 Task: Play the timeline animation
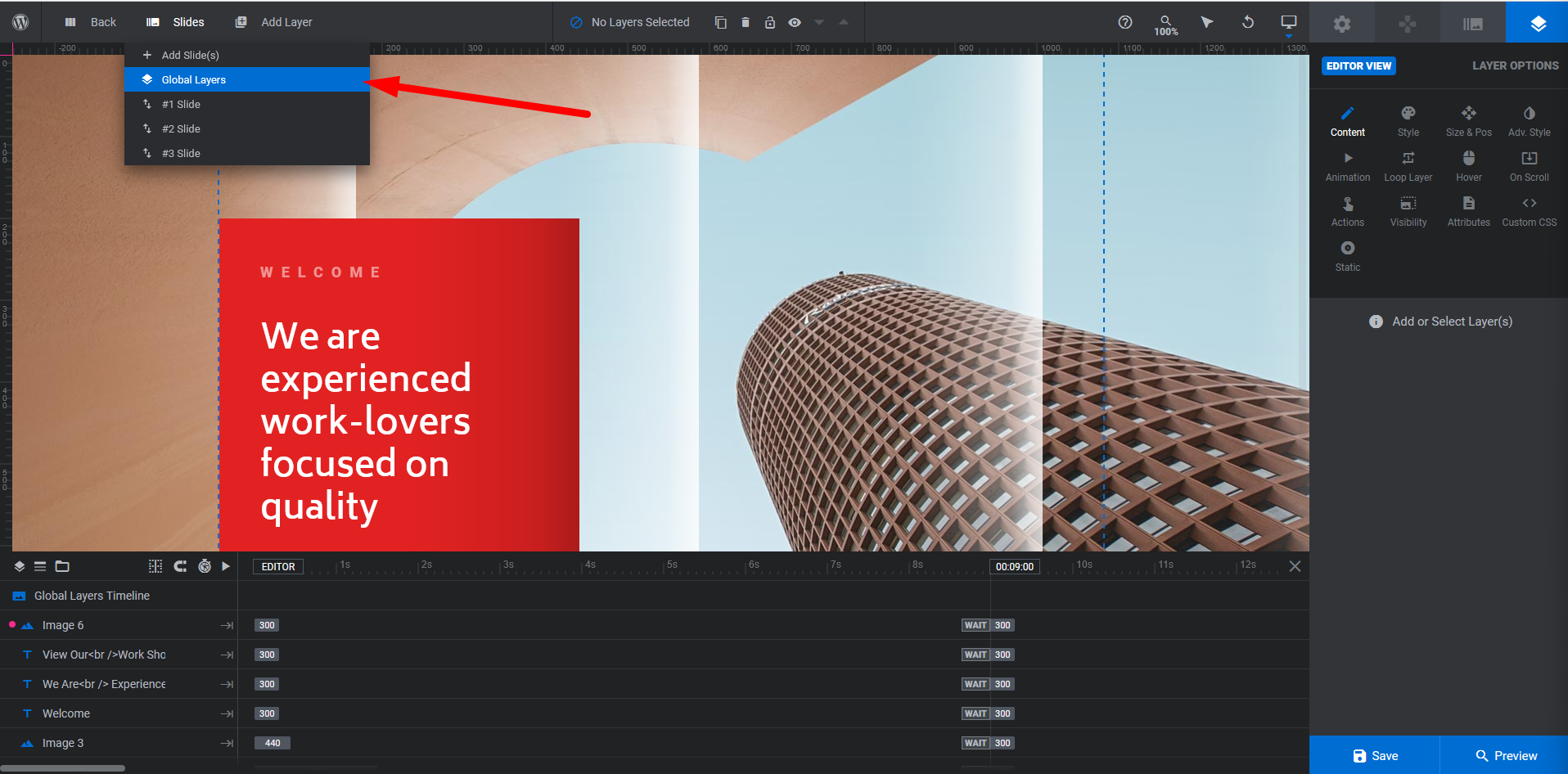(226, 566)
